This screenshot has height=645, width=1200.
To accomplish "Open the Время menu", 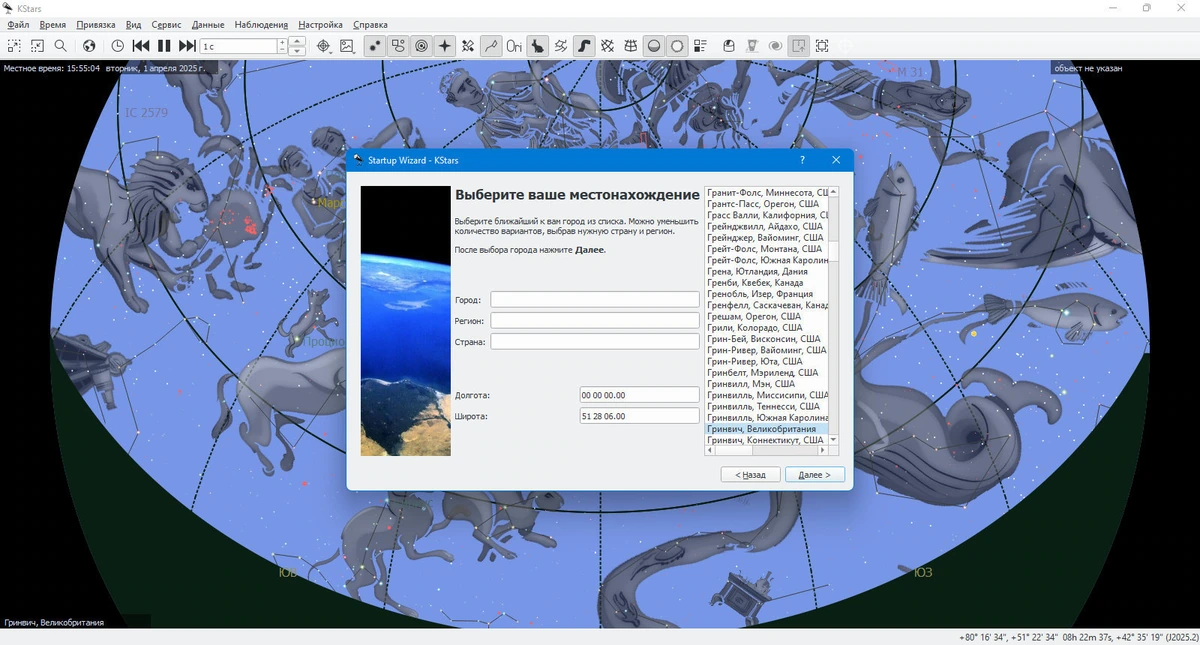I will (53, 24).
